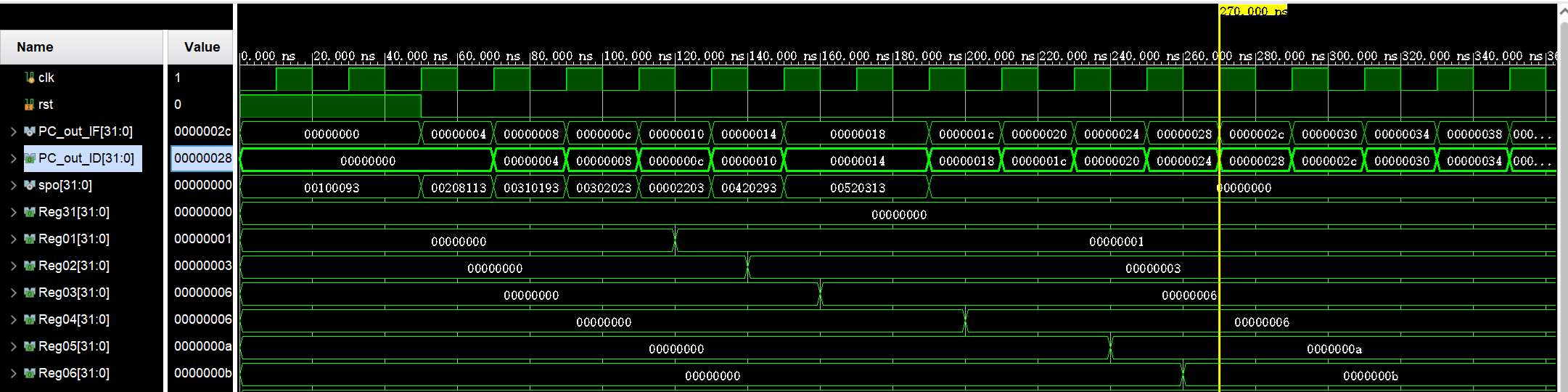The width and height of the screenshot is (1568, 392).
Task: Click the Name column header
Action: point(35,47)
